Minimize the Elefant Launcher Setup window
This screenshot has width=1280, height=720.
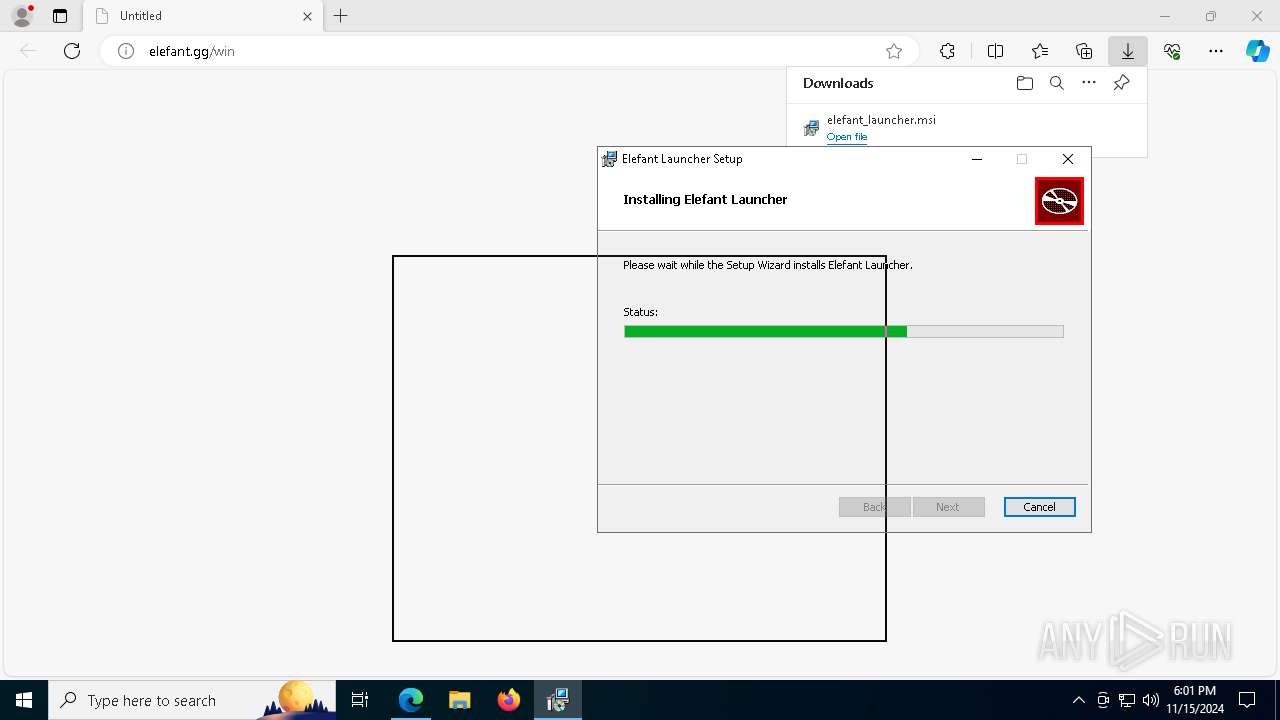point(977,159)
